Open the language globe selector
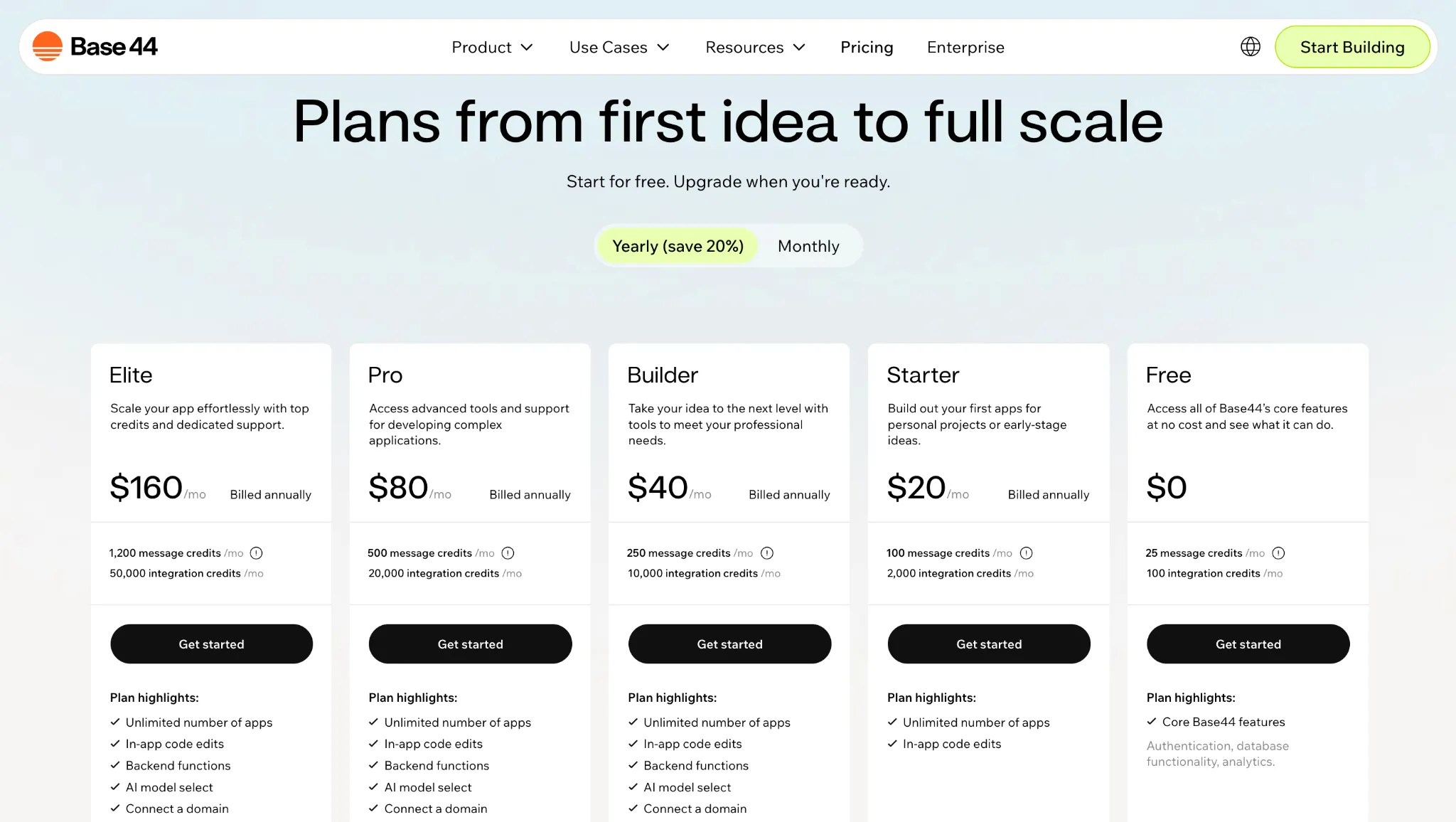The width and height of the screenshot is (1456, 822). point(1250,46)
